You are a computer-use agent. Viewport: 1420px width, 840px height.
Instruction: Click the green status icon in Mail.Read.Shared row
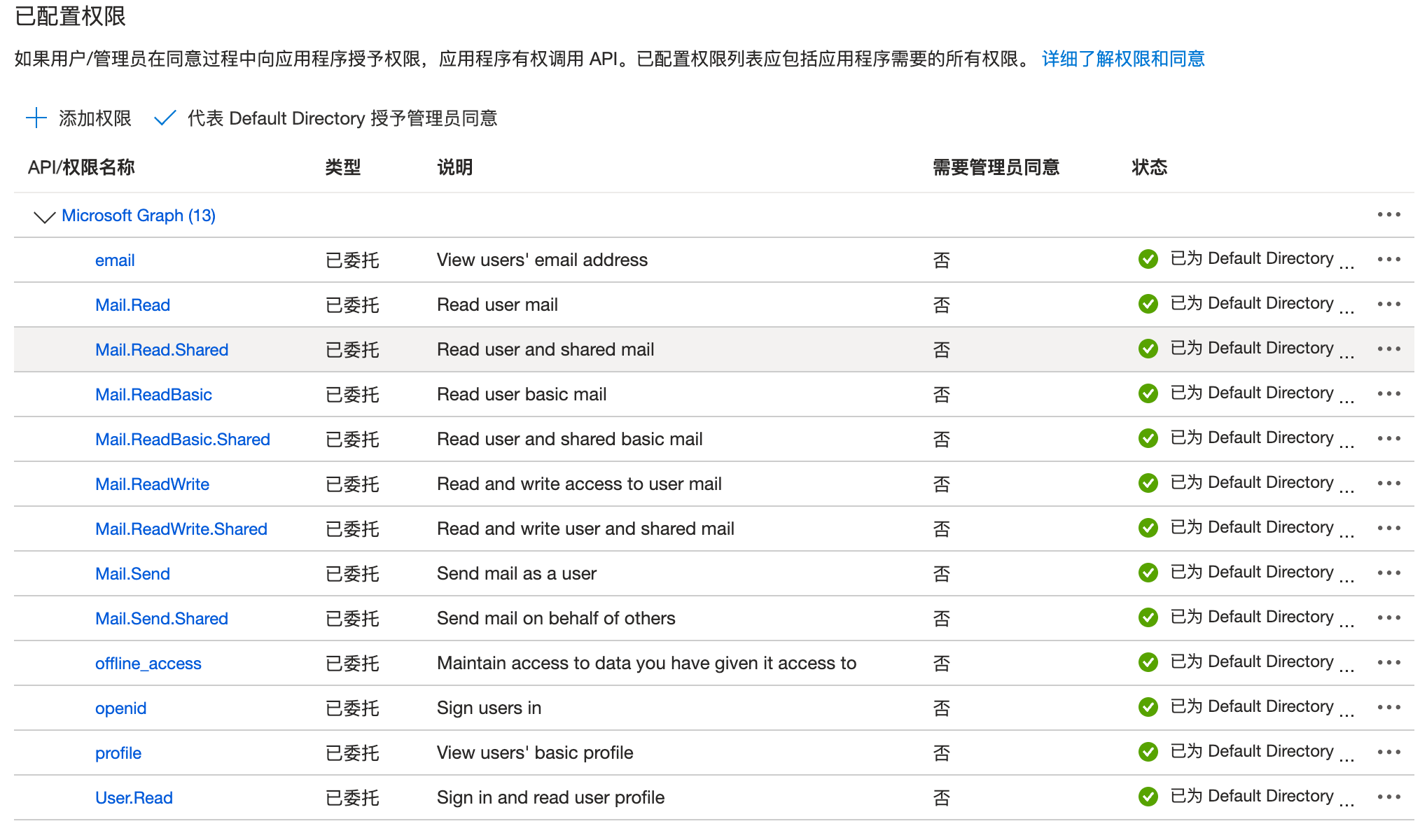coord(1148,349)
